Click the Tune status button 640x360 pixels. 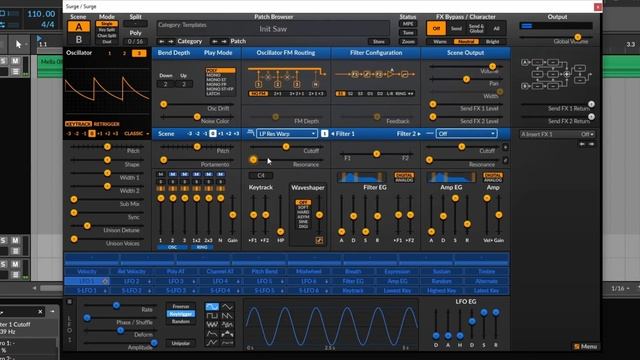[408, 33]
